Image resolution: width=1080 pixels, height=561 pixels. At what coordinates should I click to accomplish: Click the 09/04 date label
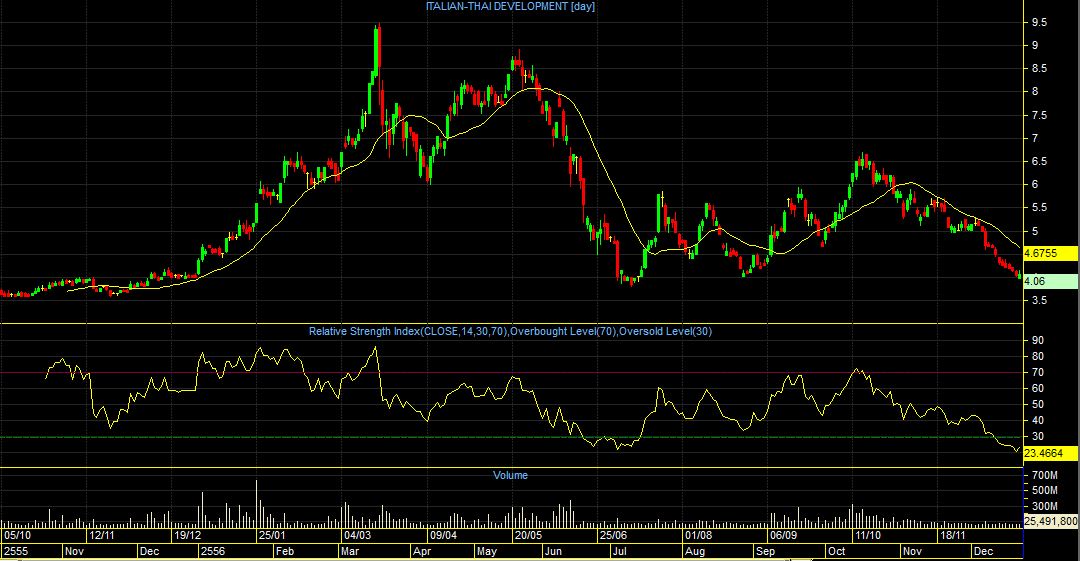[x=443, y=536]
